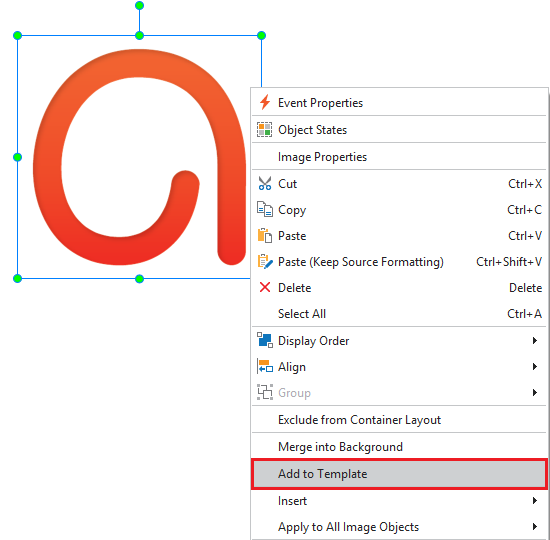Choose Delete menu entry
The image size is (550, 540).
399,287
